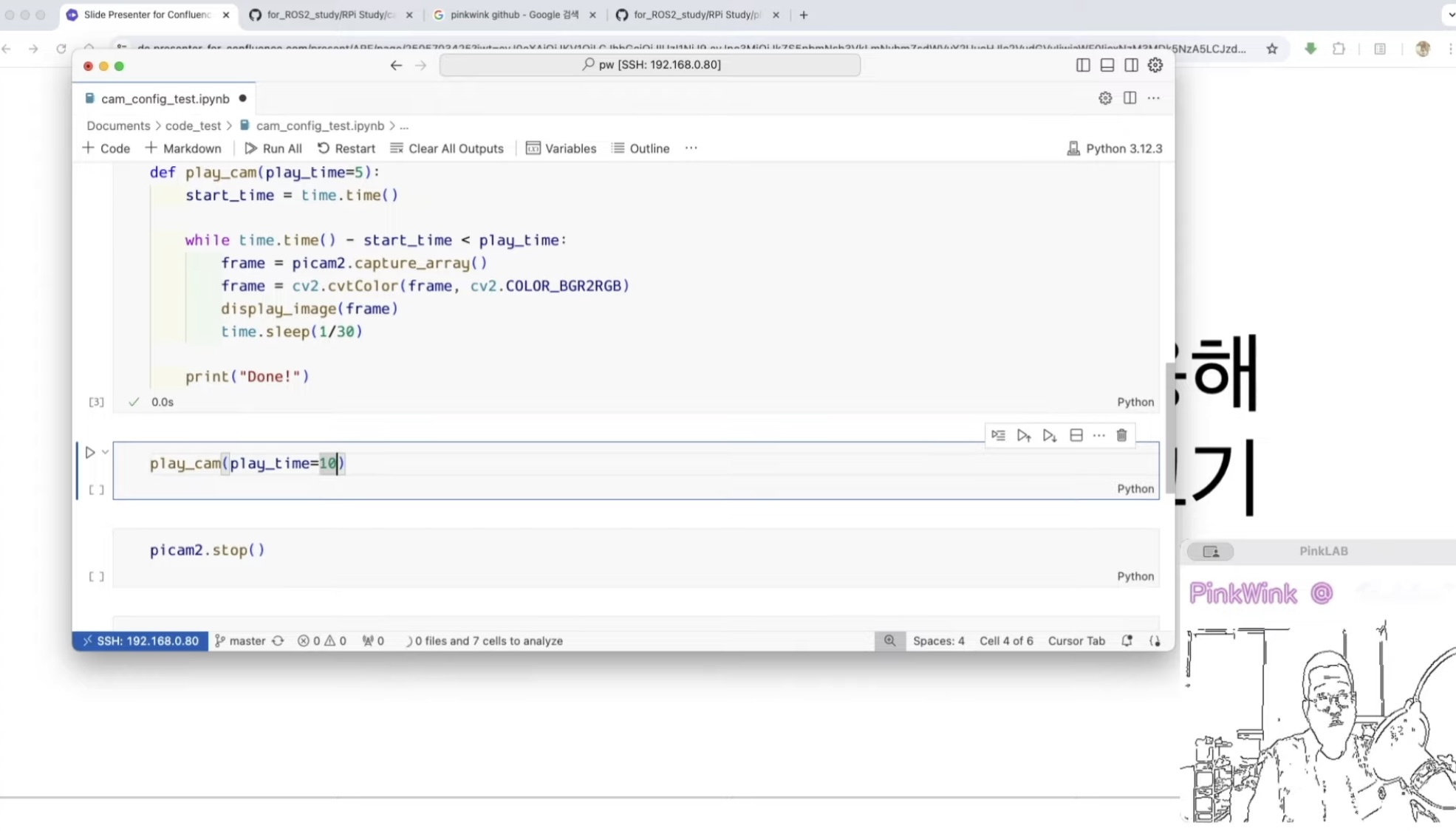Image resolution: width=1456 pixels, height=831 pixels.
Task: Click the pw SSH command center search field
Action: click(650, 65)
